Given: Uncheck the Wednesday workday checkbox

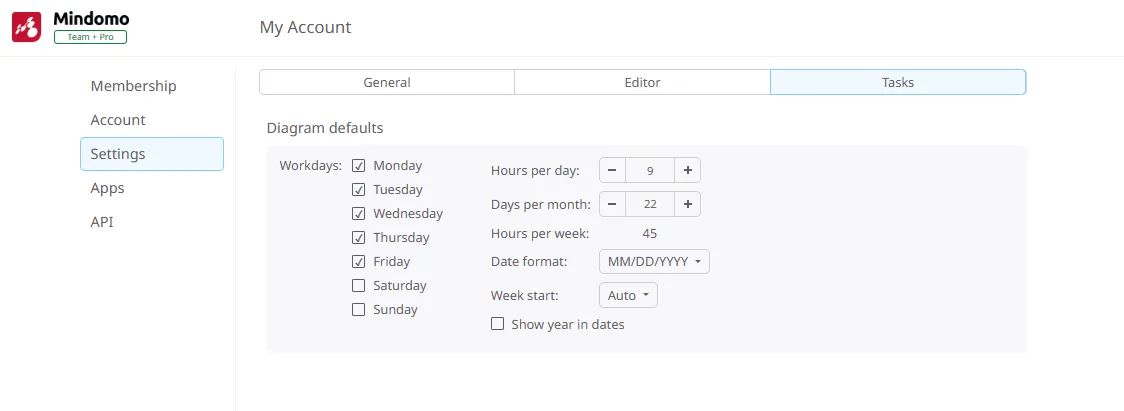Looking at the screenshot, I should [358, 214].
